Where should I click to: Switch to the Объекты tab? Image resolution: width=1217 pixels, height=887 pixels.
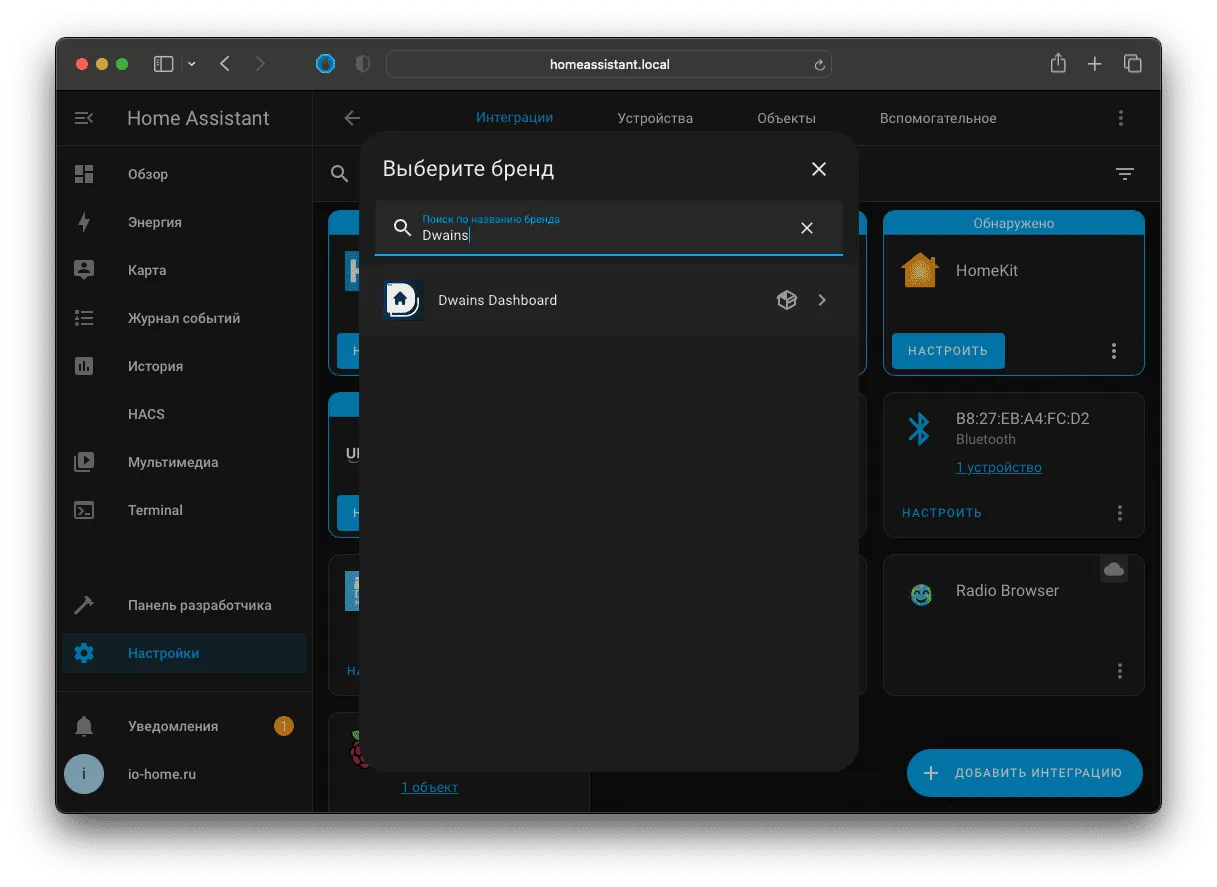(786, 118)
